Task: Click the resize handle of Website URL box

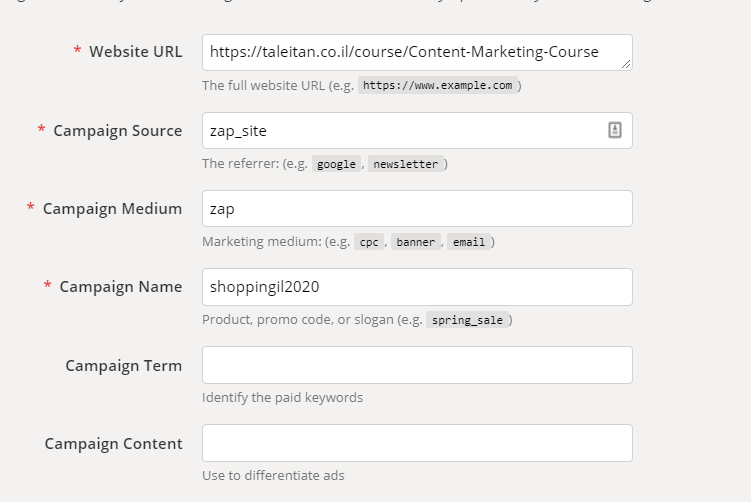Action: 625,64
